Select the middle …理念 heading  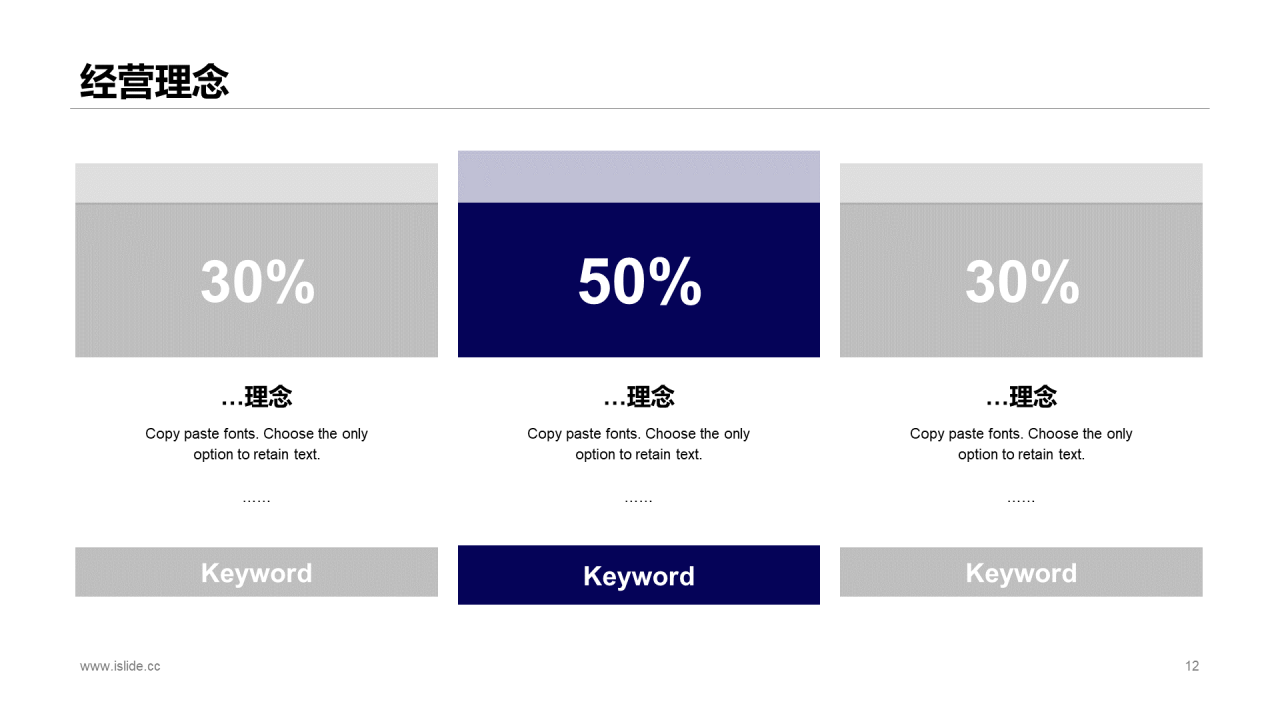(x=639, y=397)
